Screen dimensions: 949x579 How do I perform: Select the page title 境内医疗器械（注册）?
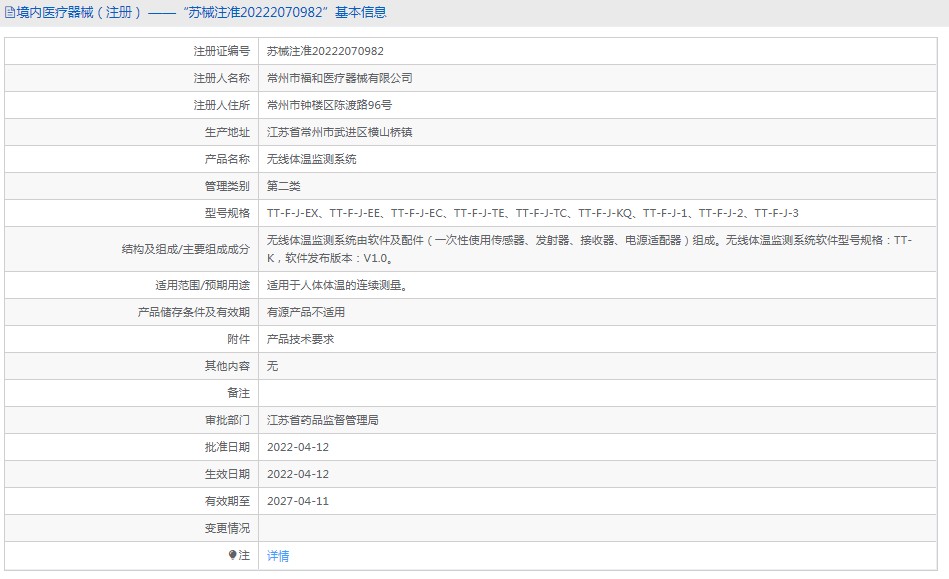point(79,12)
